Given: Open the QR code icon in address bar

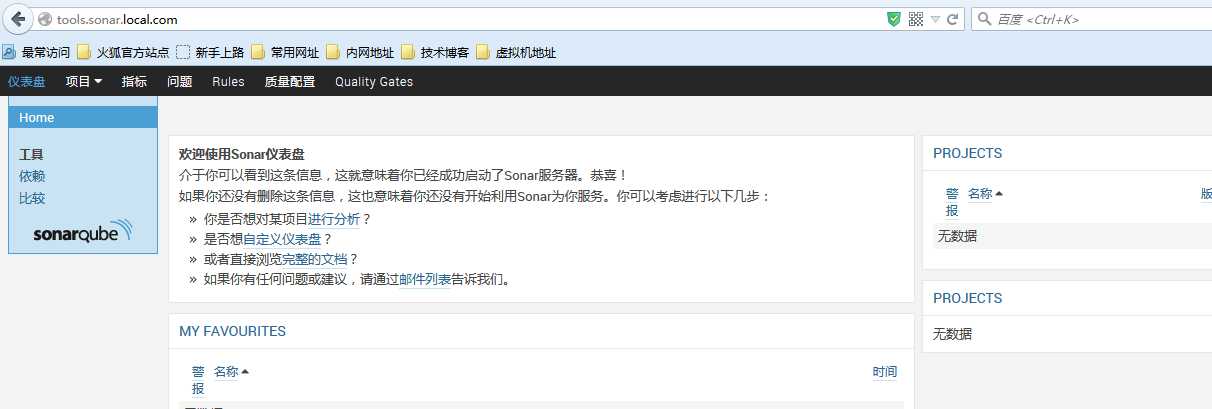Looking at the screenshot, I should [x=915, y=19].
